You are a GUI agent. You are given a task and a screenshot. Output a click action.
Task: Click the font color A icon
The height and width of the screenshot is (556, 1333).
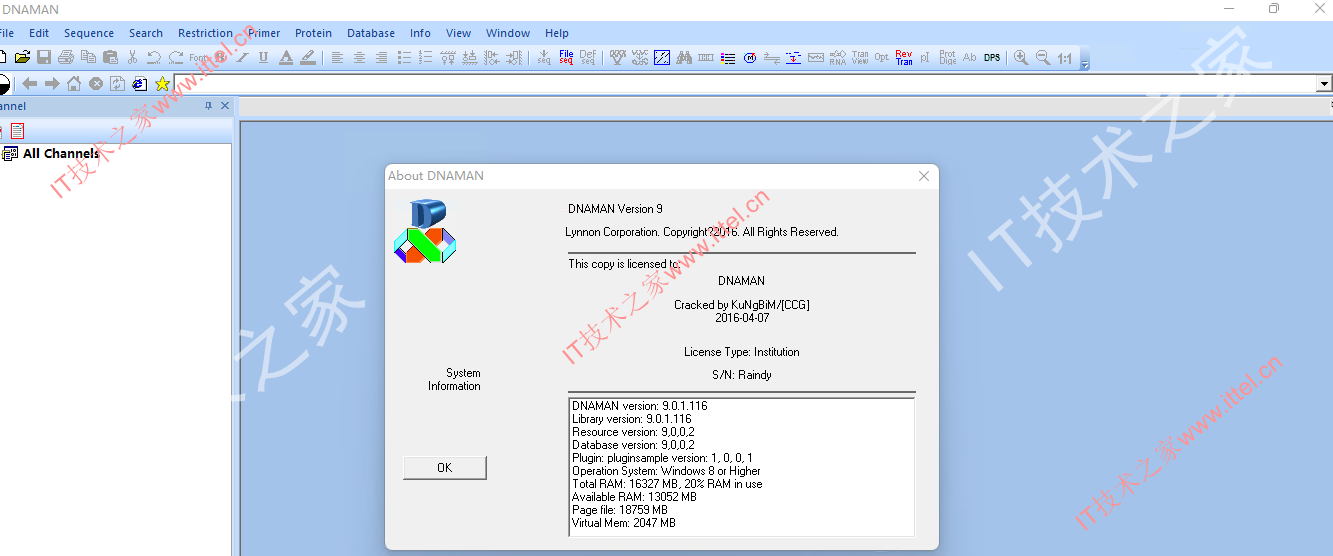tap(286, 58)
